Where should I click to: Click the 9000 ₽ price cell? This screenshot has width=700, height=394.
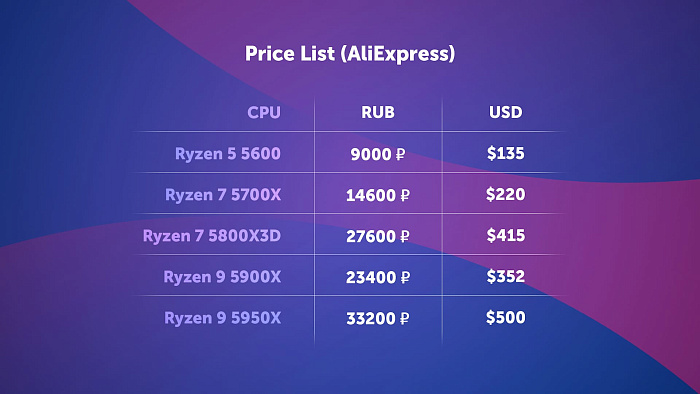pyautogui.click(x=378, y=154)
